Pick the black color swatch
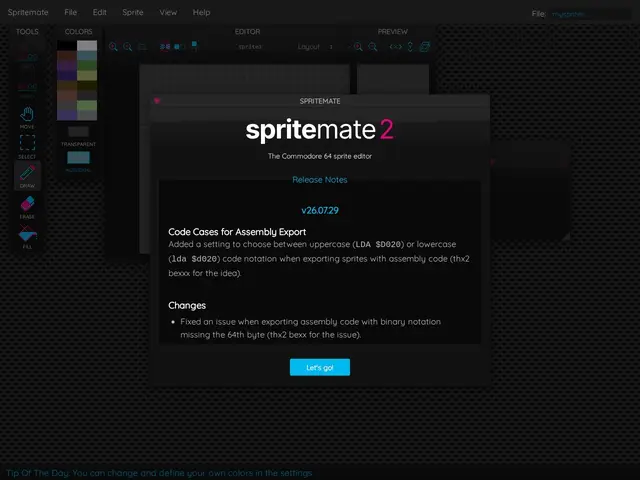 pyautogui.click(x=67, y=45)
